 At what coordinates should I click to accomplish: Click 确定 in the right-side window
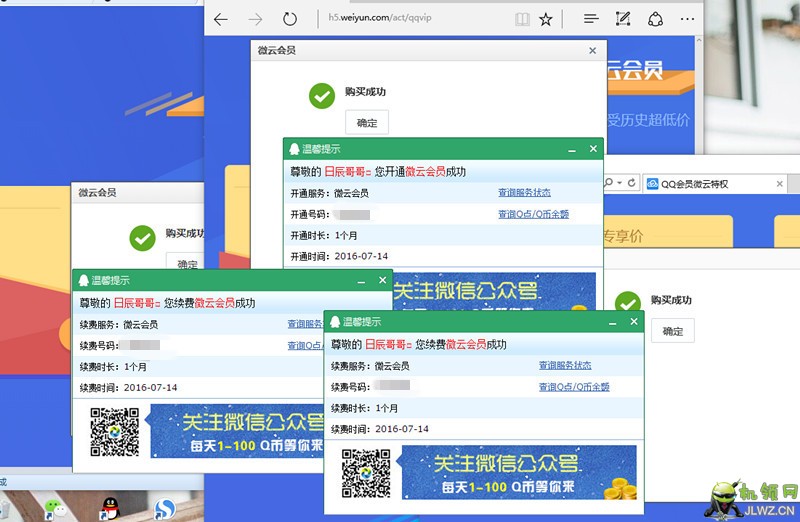coord(672,331)
